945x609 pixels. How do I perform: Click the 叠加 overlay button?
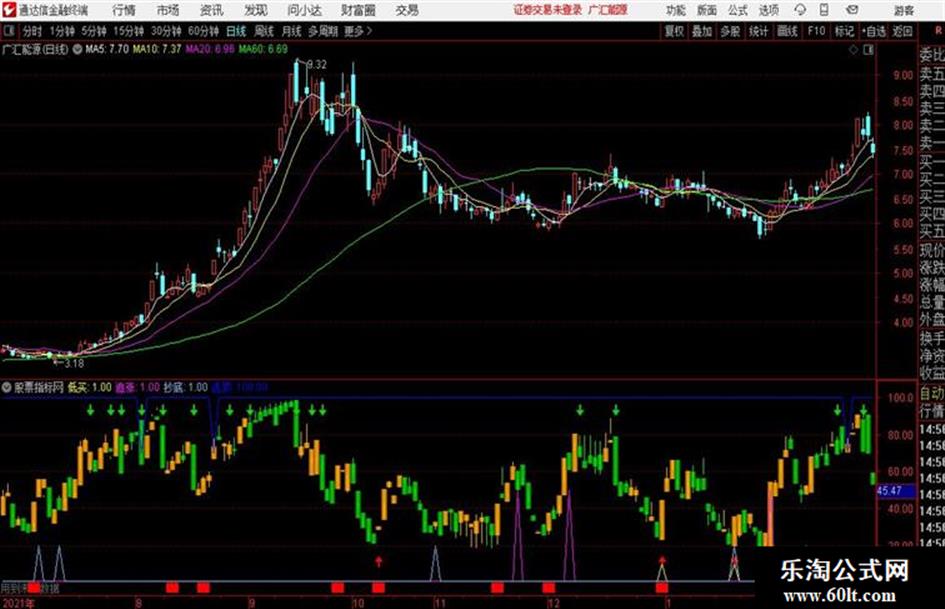coord(702,31)
